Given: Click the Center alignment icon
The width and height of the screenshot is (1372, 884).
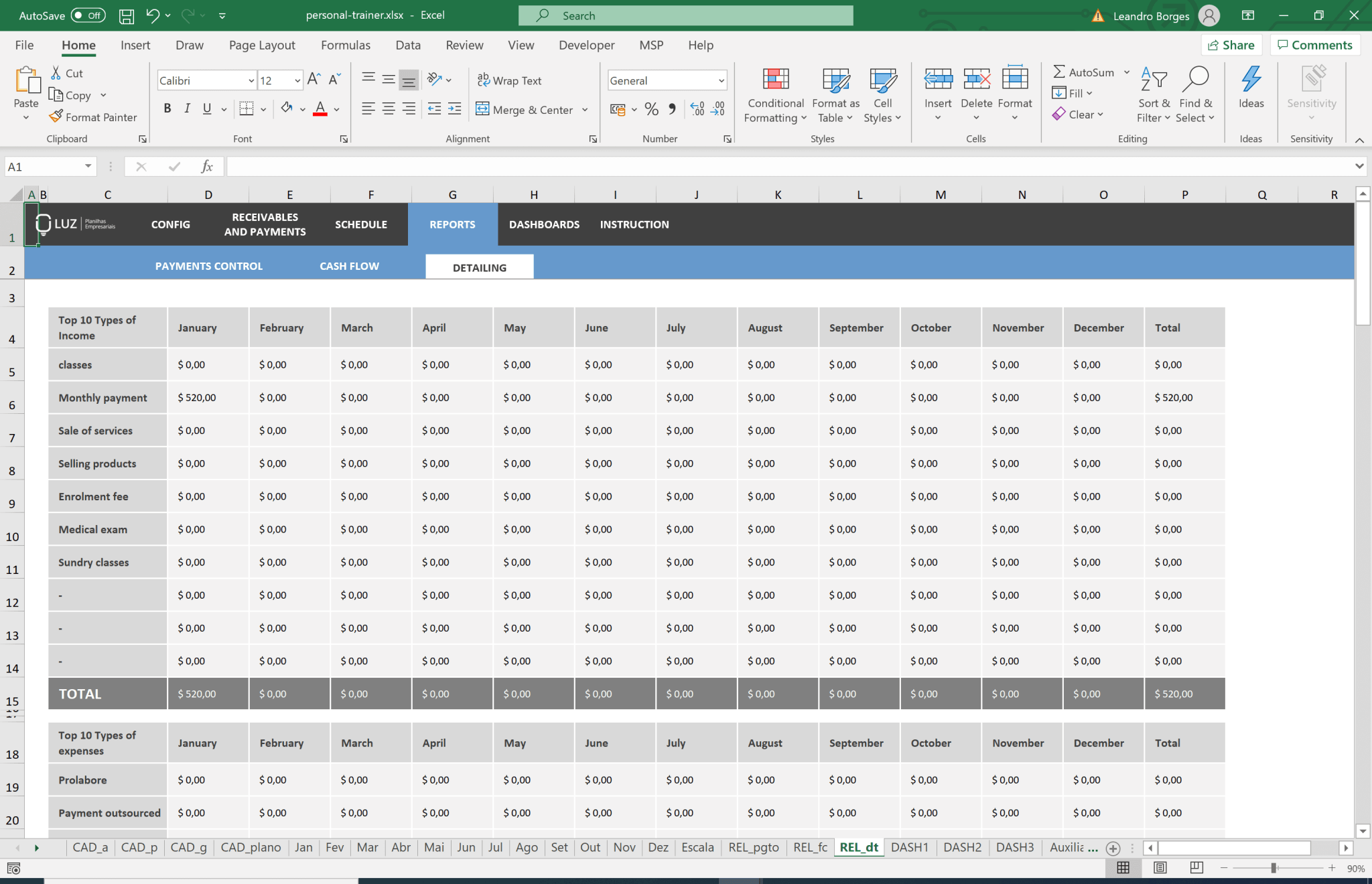Looking at the screenshot, I should (389, 108).
